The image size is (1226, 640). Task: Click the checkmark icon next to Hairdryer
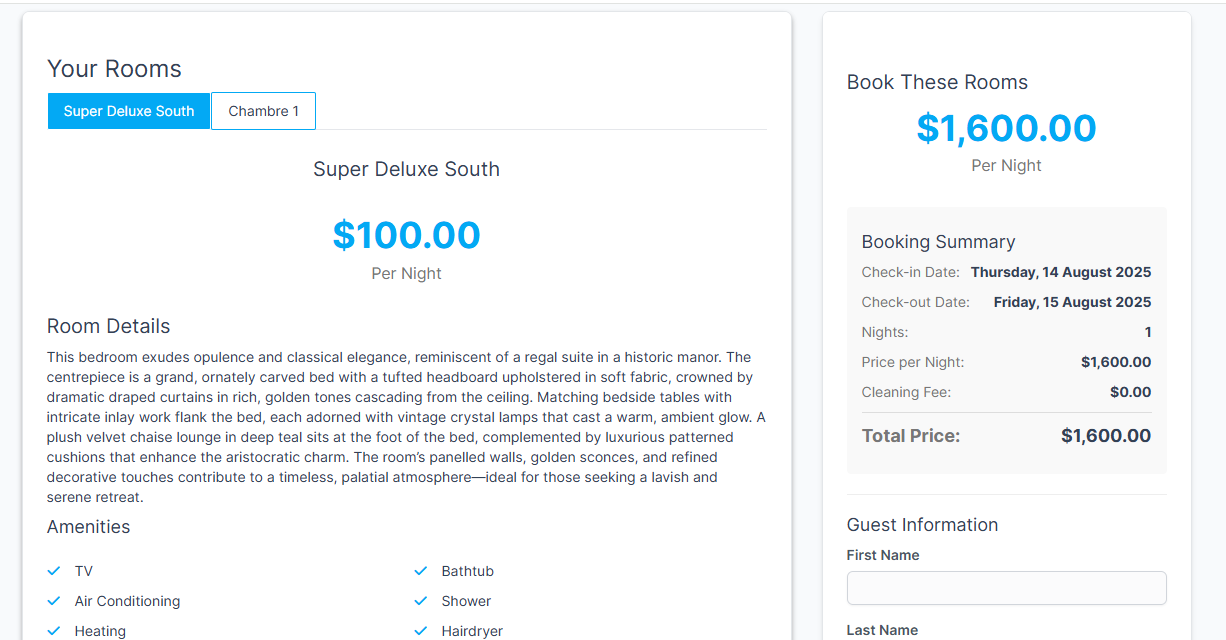(421, 631)
